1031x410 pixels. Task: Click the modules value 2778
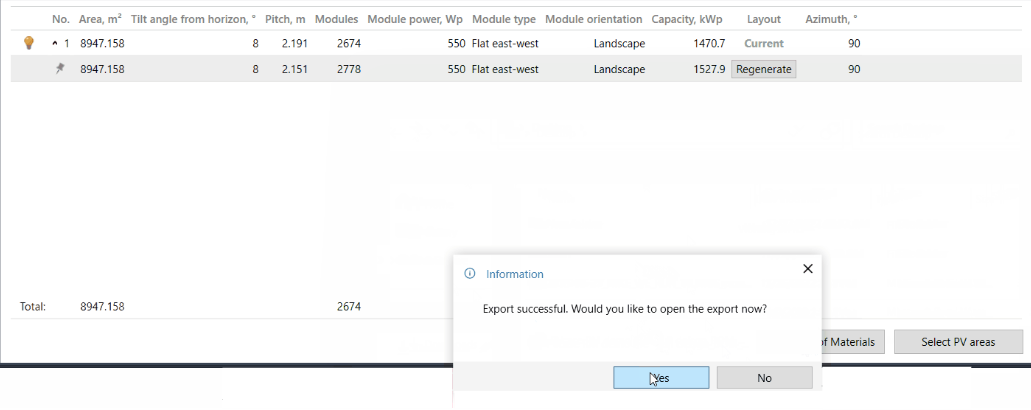click(348, 69)
